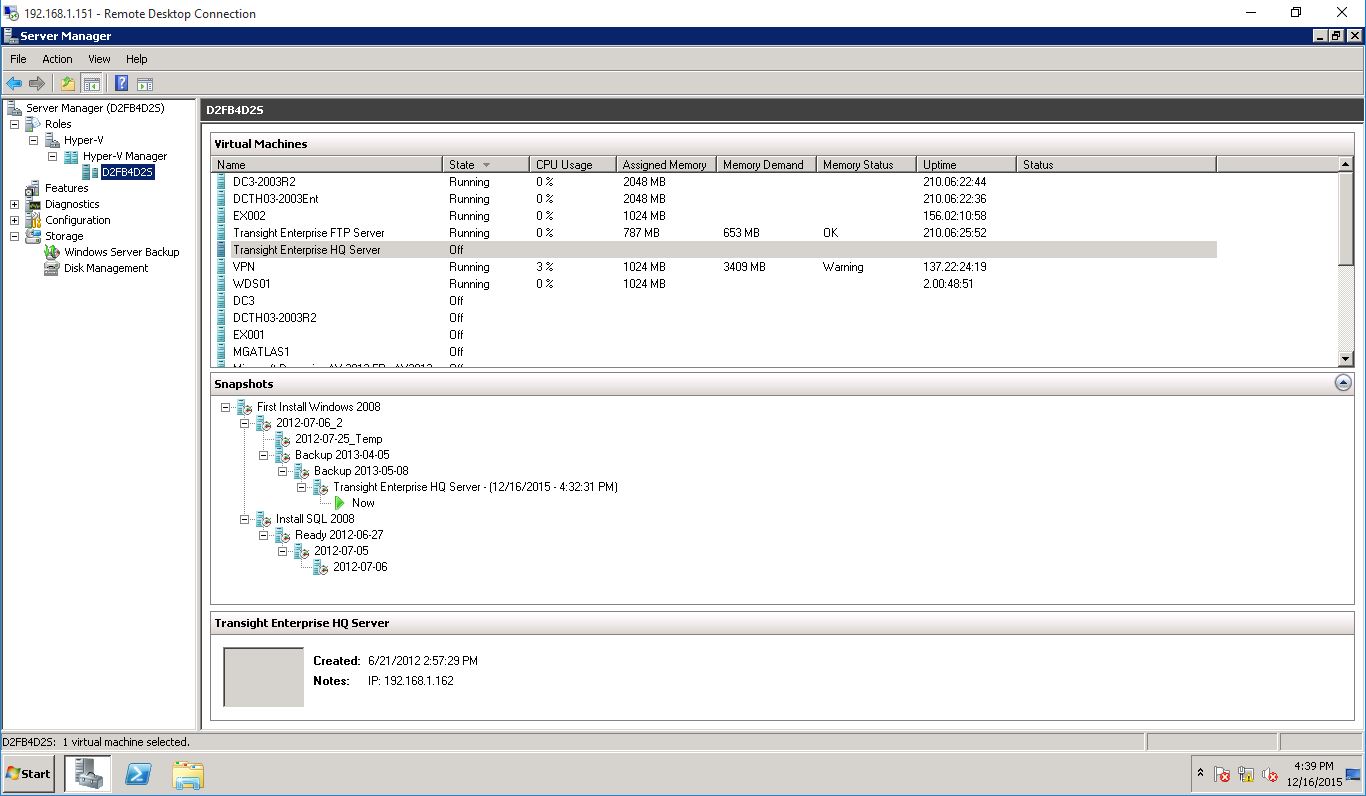Expand the Diagnostics tree node
Screen dimensions: 1366x796
(15, 204)
